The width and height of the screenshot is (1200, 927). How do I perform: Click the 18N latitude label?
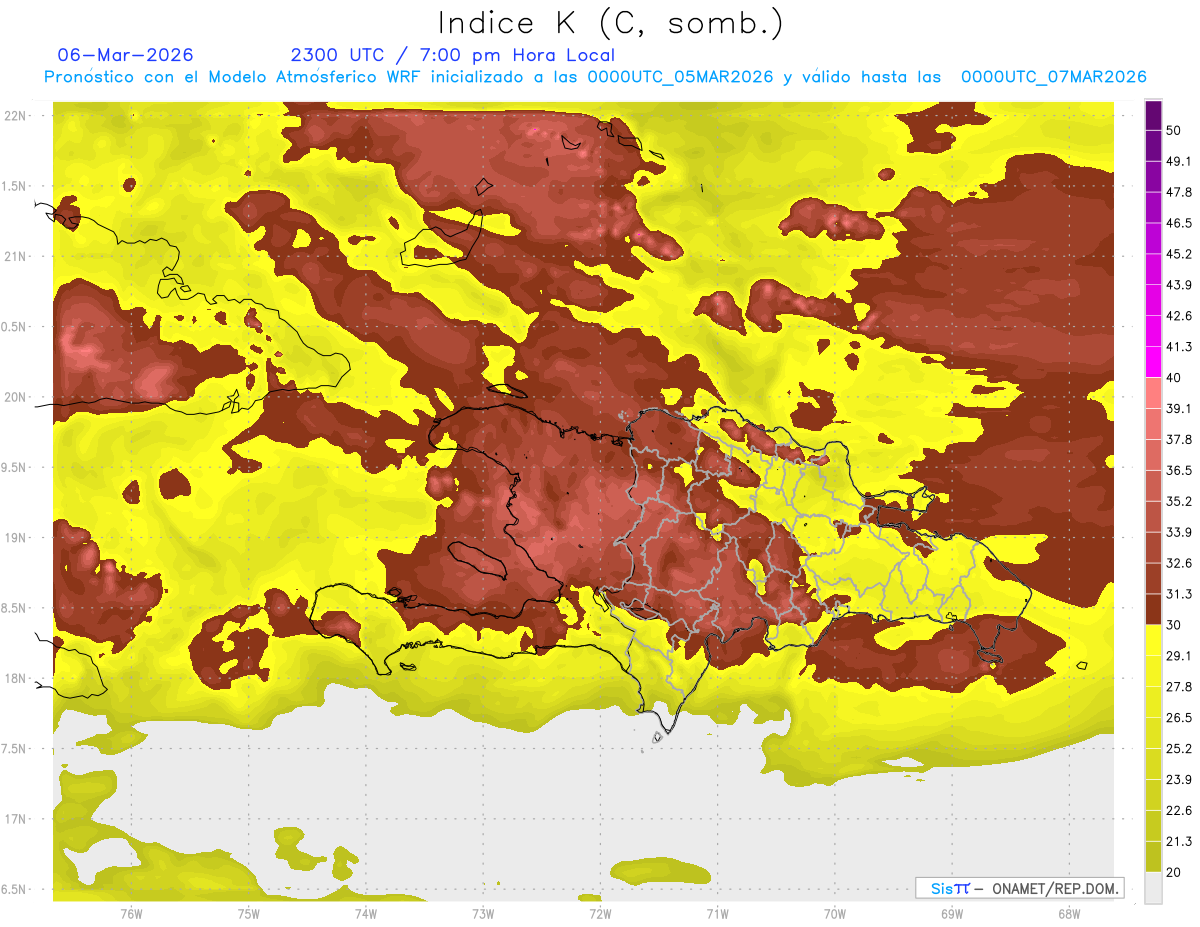click(x=17, y=678)
